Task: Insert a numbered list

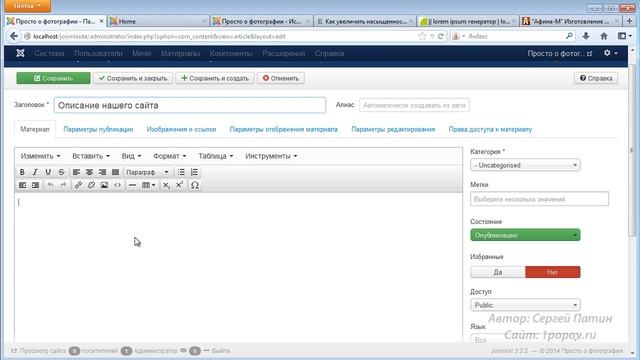Action: [x=194, y=172]
